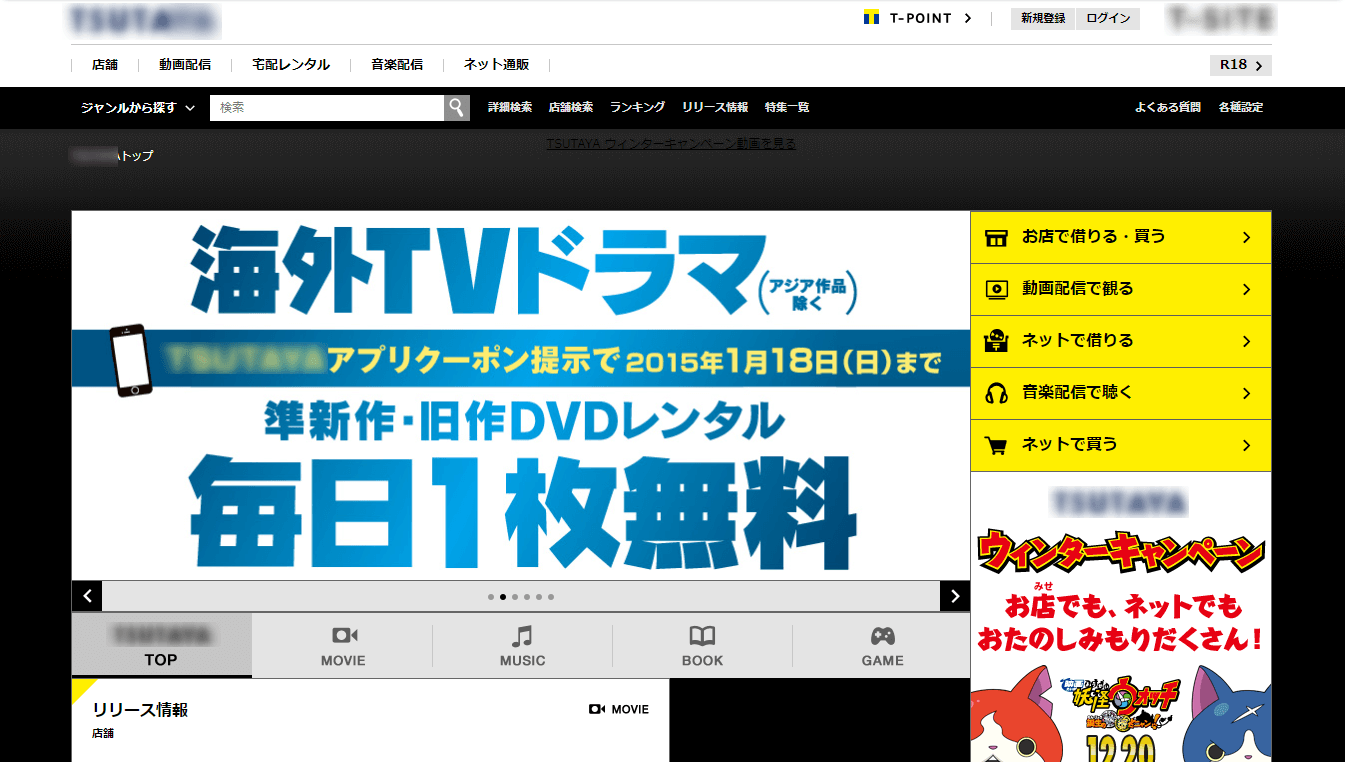The image size is (1345, 762).
Task: Go to next banner slide arrow
Action: (x=955, y=596)
